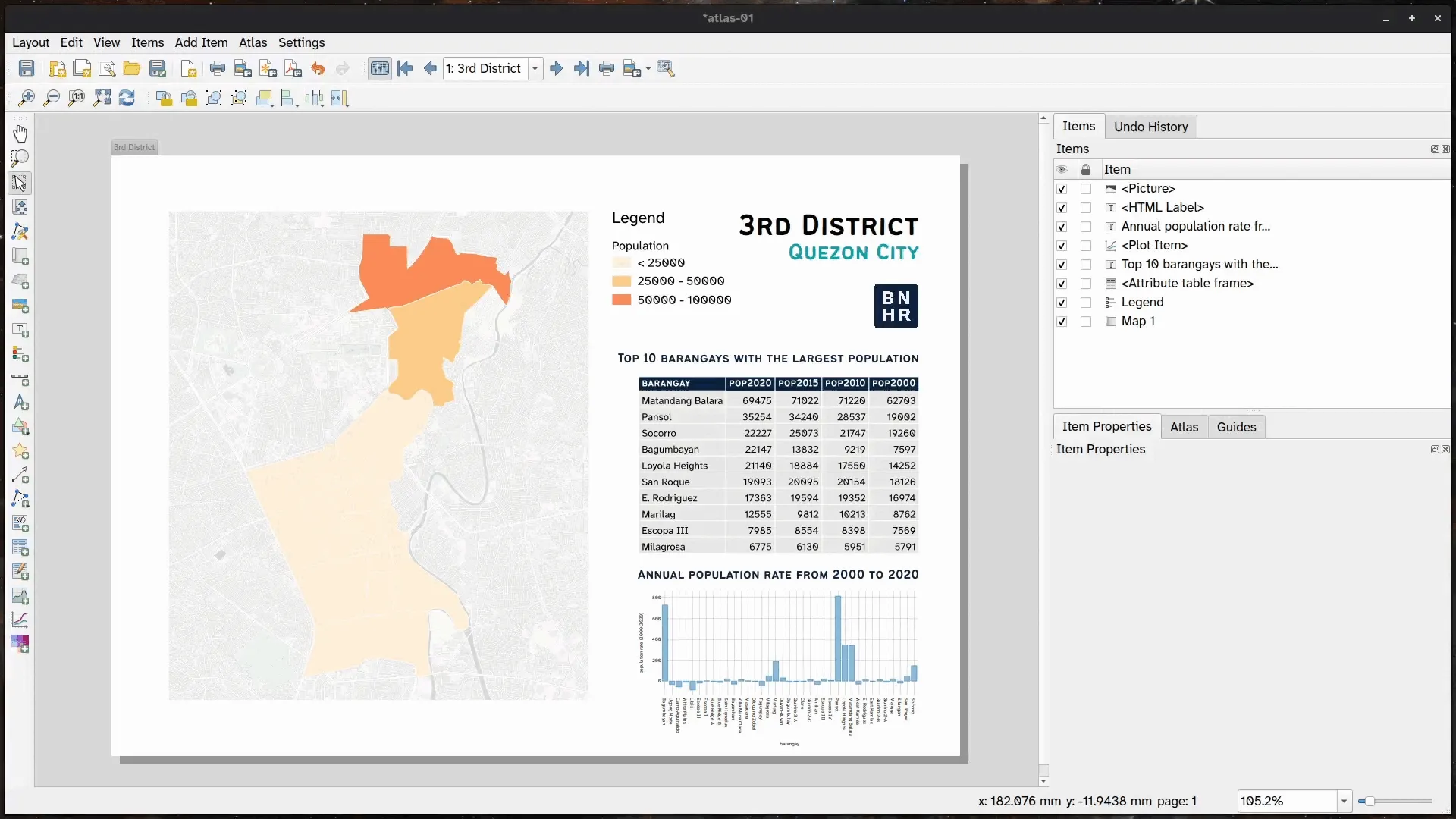This screenshot has height=819, width=1456.
Task: Select the Add Legend tool
Action: coord(20,355)
